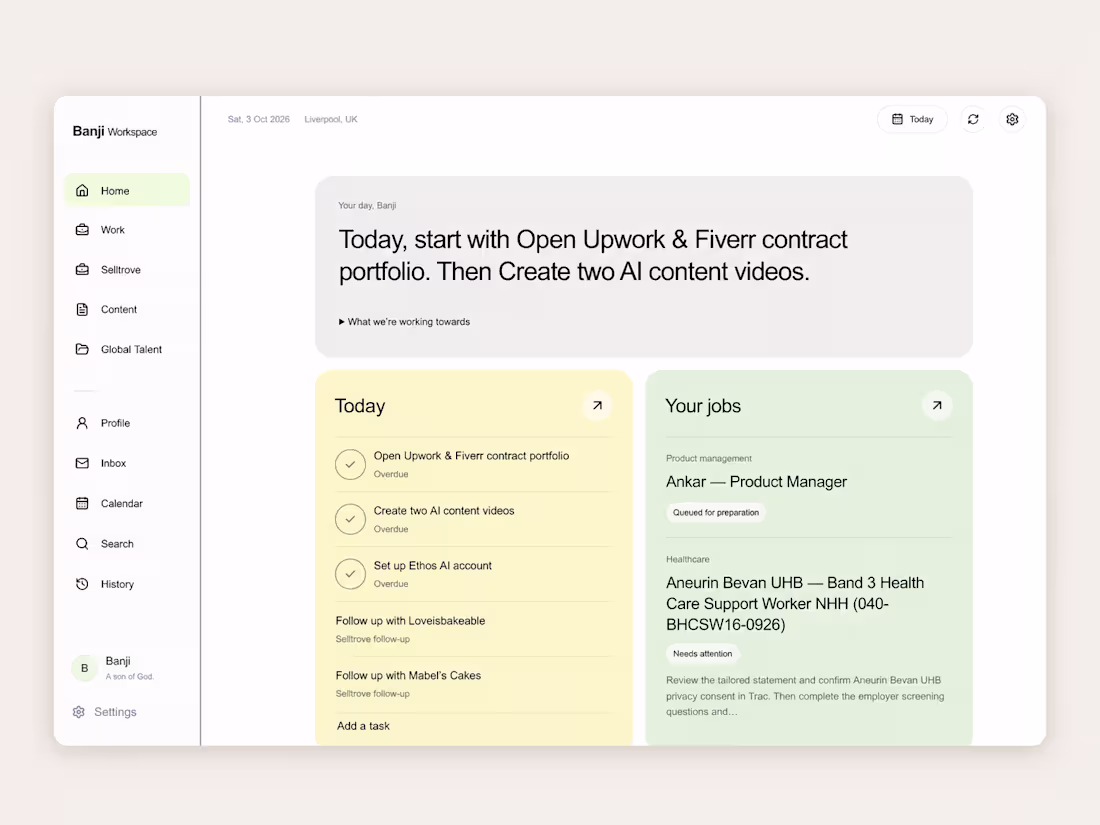Click Overdue under Set up Ethos AI account

(x=391, y=584)
